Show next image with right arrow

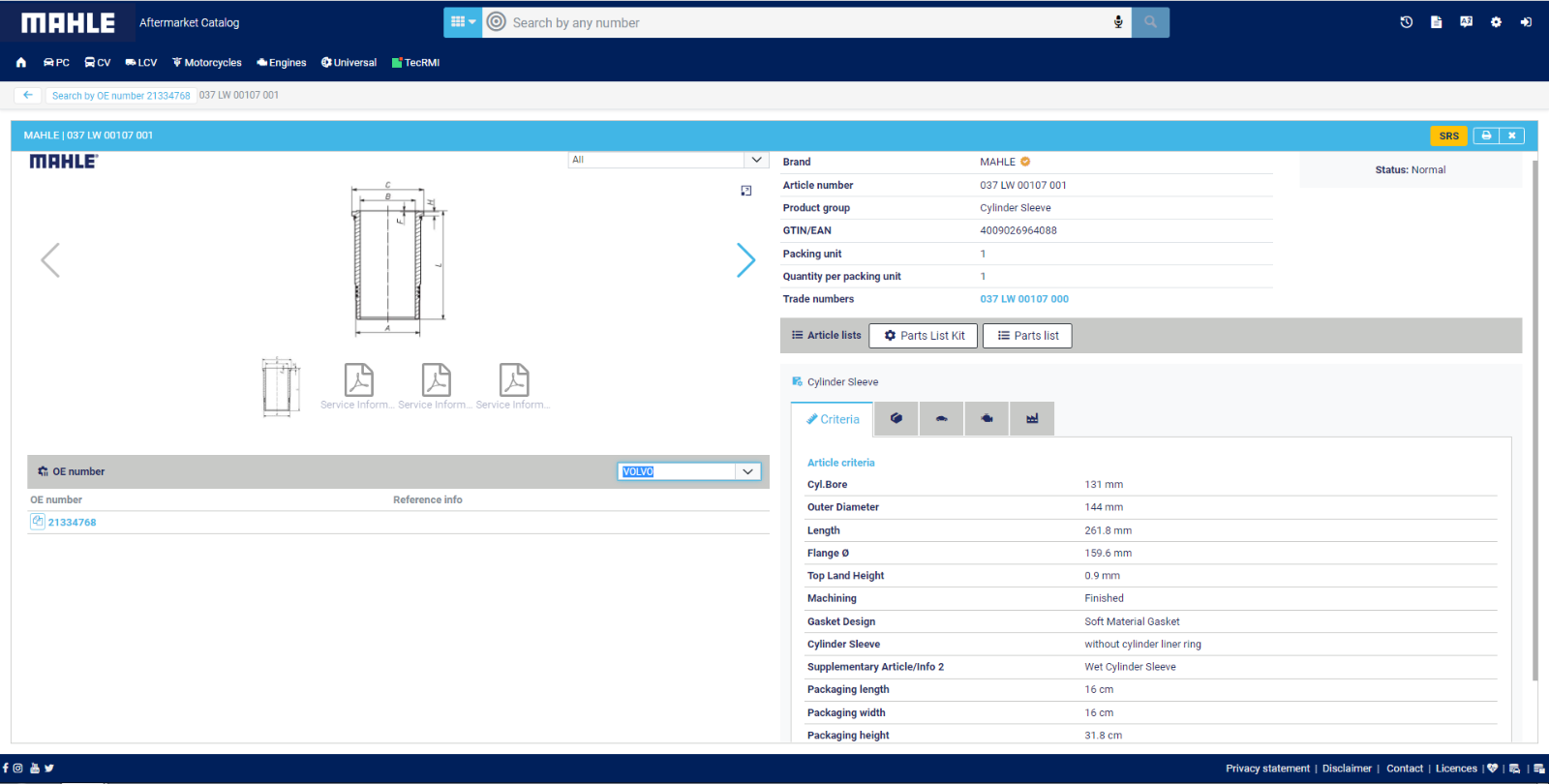point(744,259)
